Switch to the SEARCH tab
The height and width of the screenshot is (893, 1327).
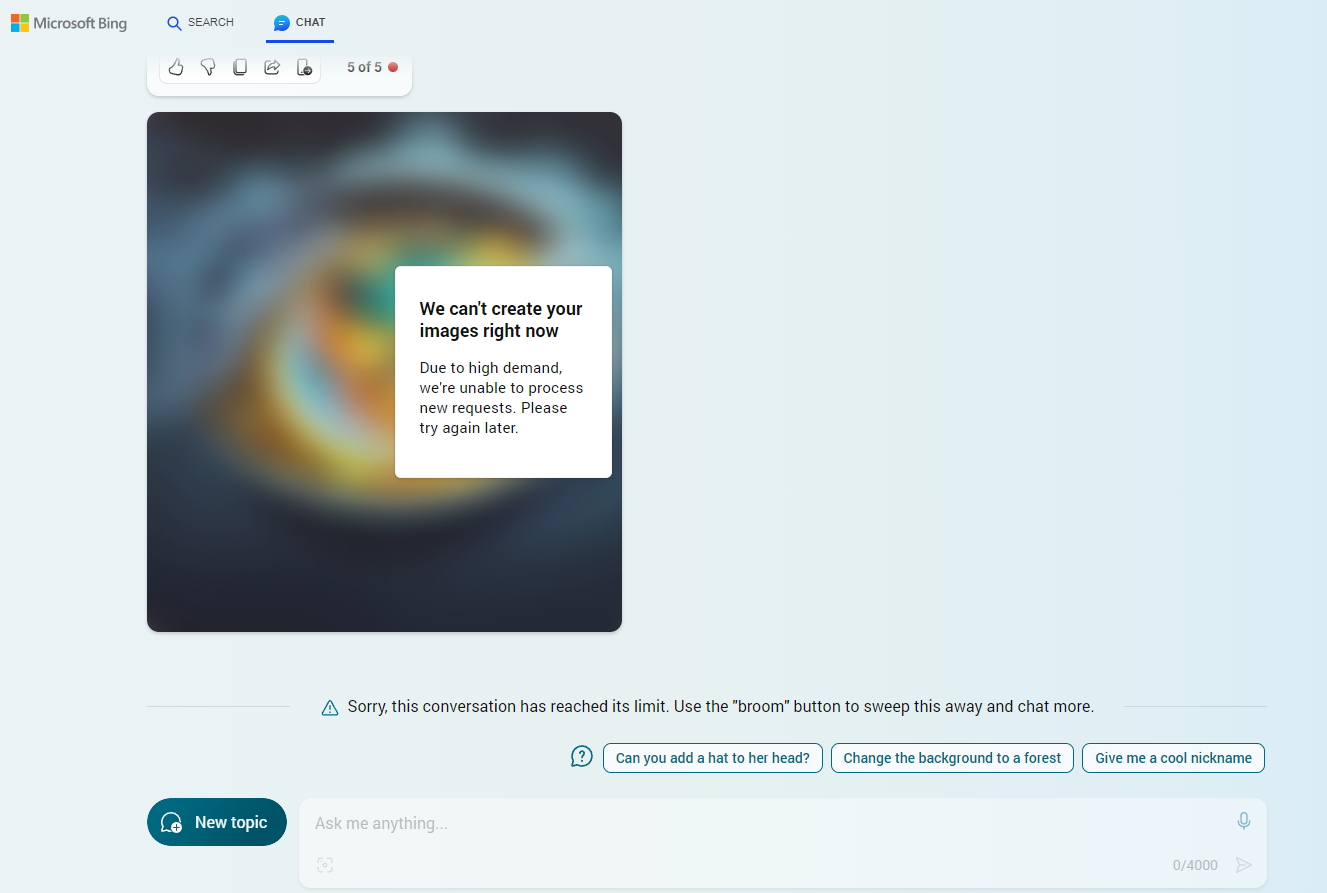pos(201,23)
